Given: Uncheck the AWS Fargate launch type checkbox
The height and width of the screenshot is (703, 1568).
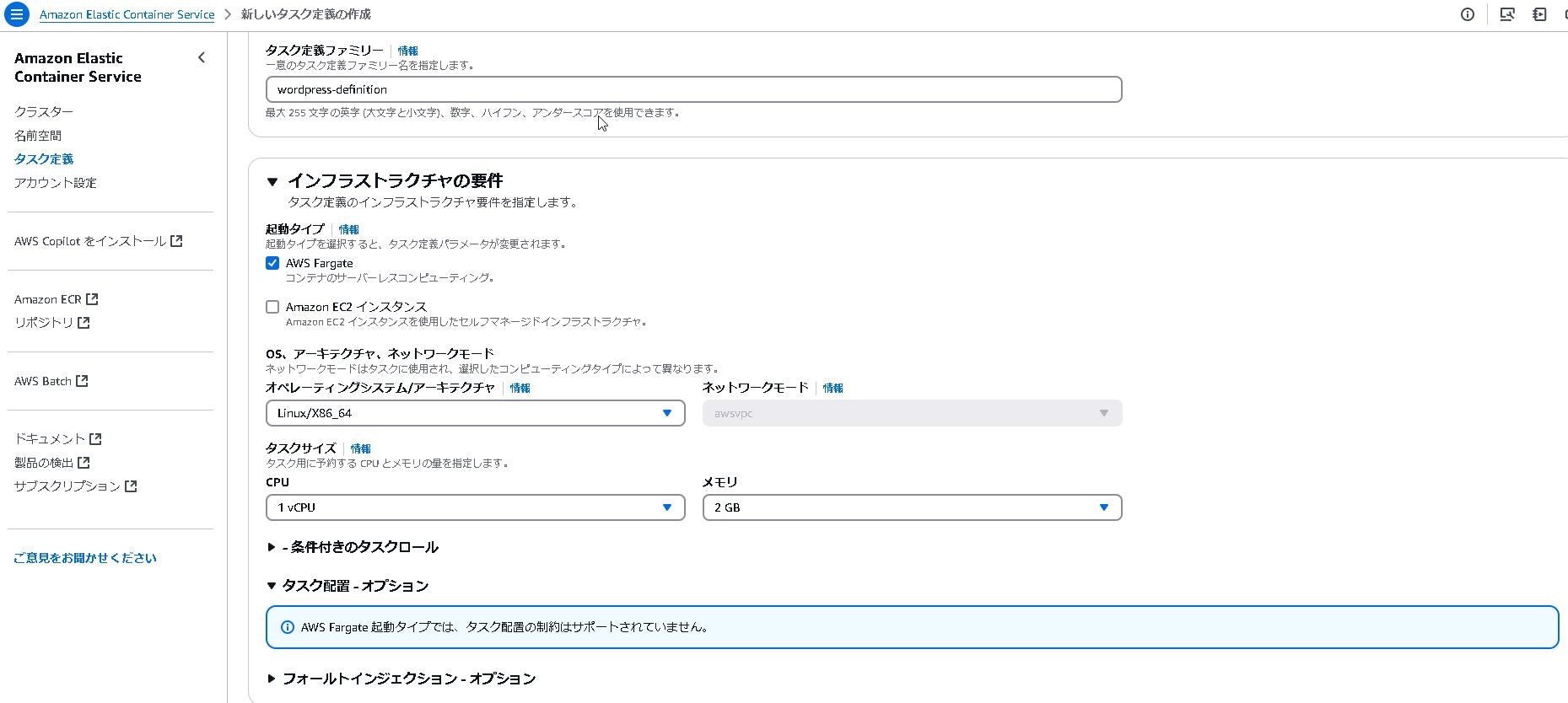Looking at the screenshot, I should coord(272,263).
